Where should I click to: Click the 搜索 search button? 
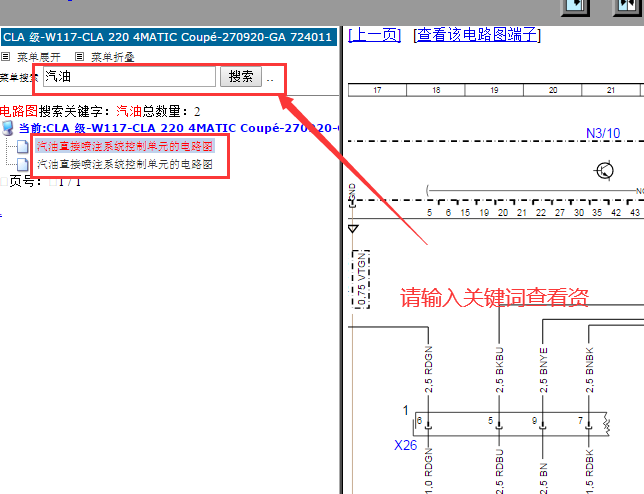pyautogui.click(x=241, y=76)
